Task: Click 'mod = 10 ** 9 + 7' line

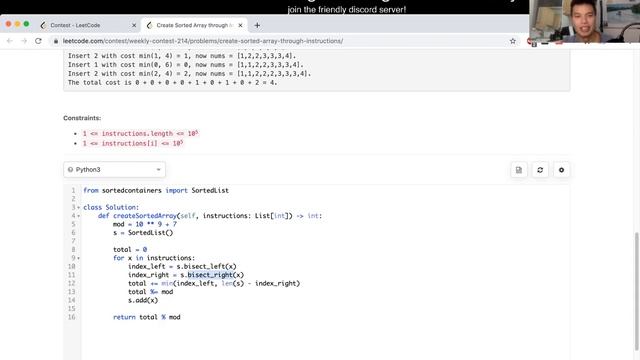Action: coord(145,224)
